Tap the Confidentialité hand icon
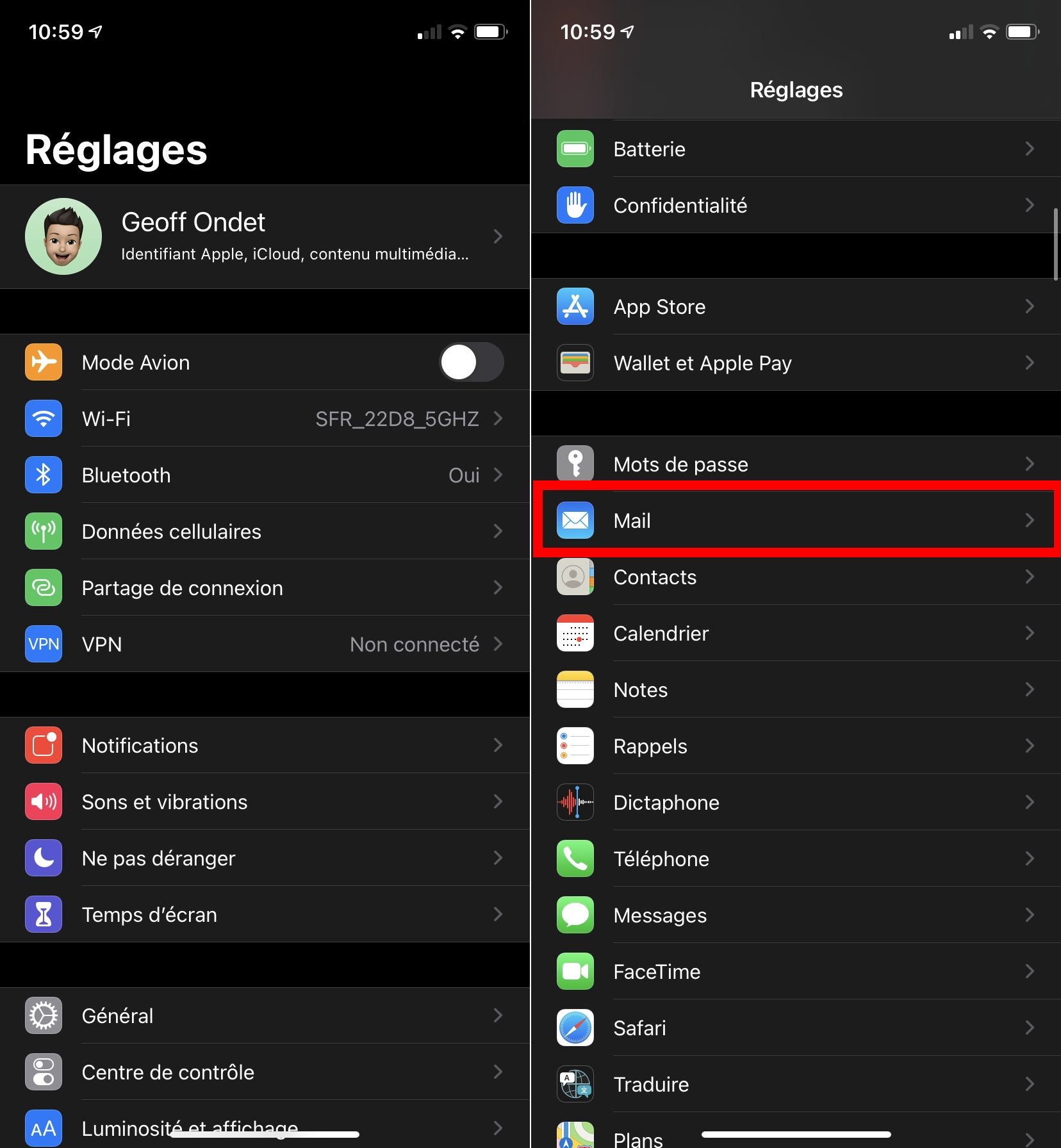 575,205
